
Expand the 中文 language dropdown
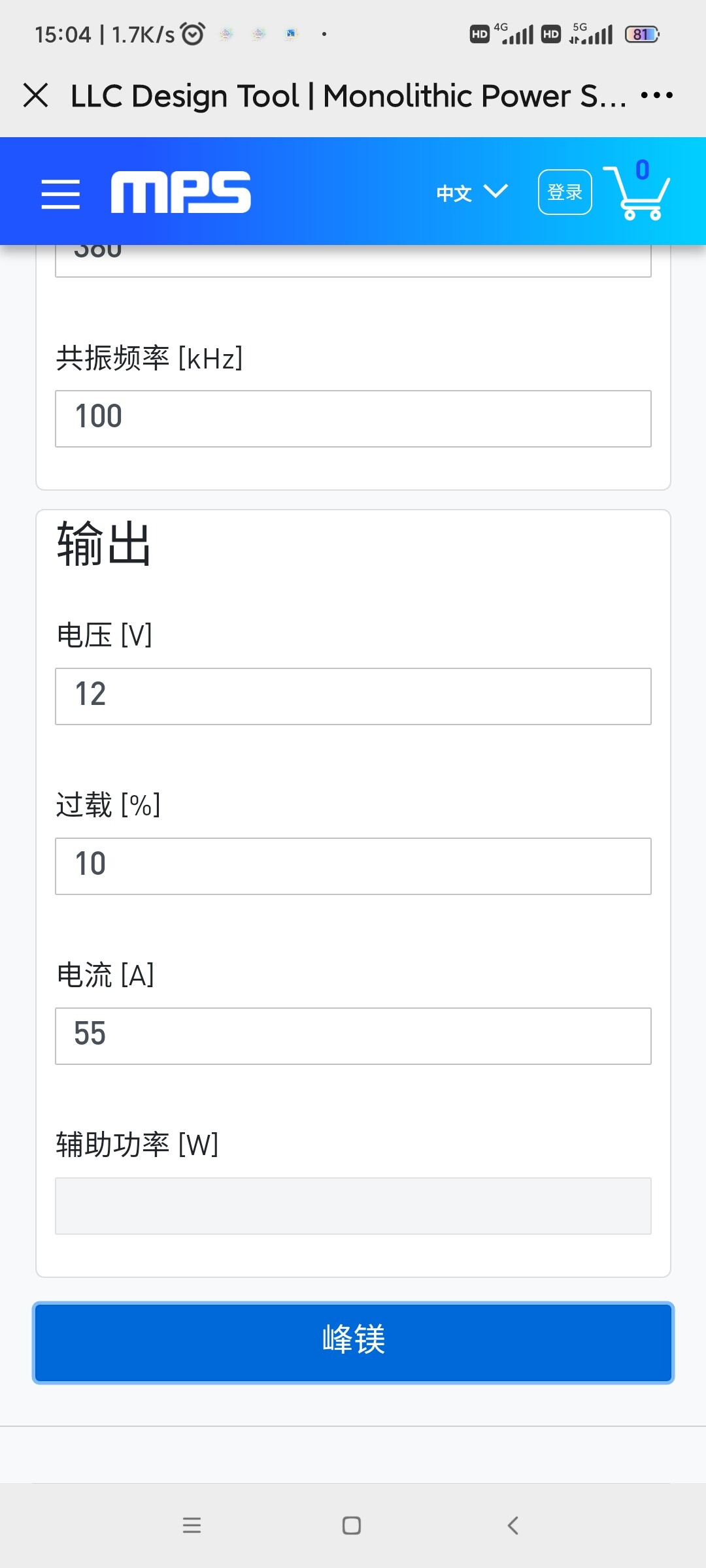pyautogui.click(x=471, y=193)
